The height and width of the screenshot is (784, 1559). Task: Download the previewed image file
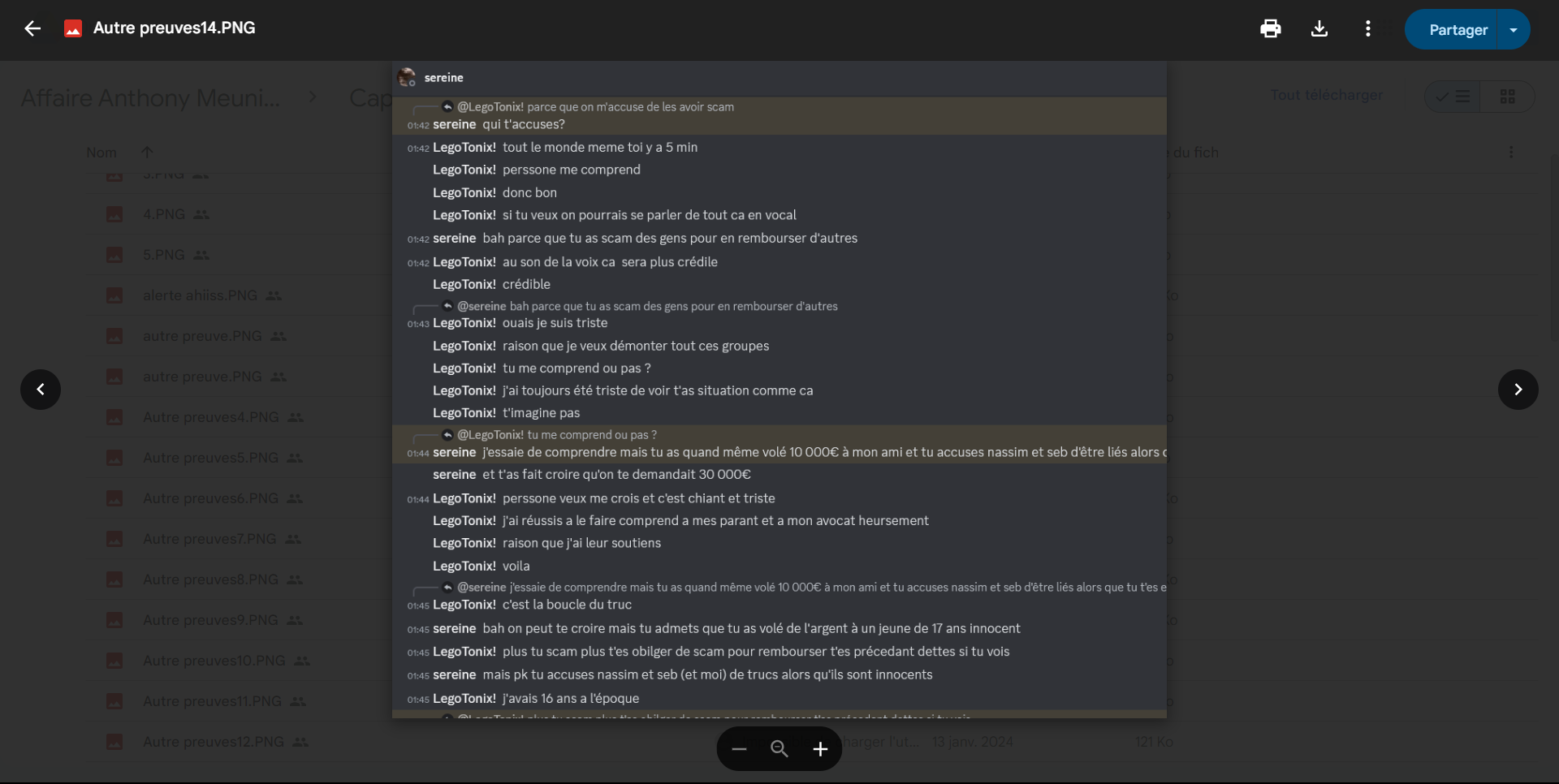pyautogui.click(x=1319, y=29)
